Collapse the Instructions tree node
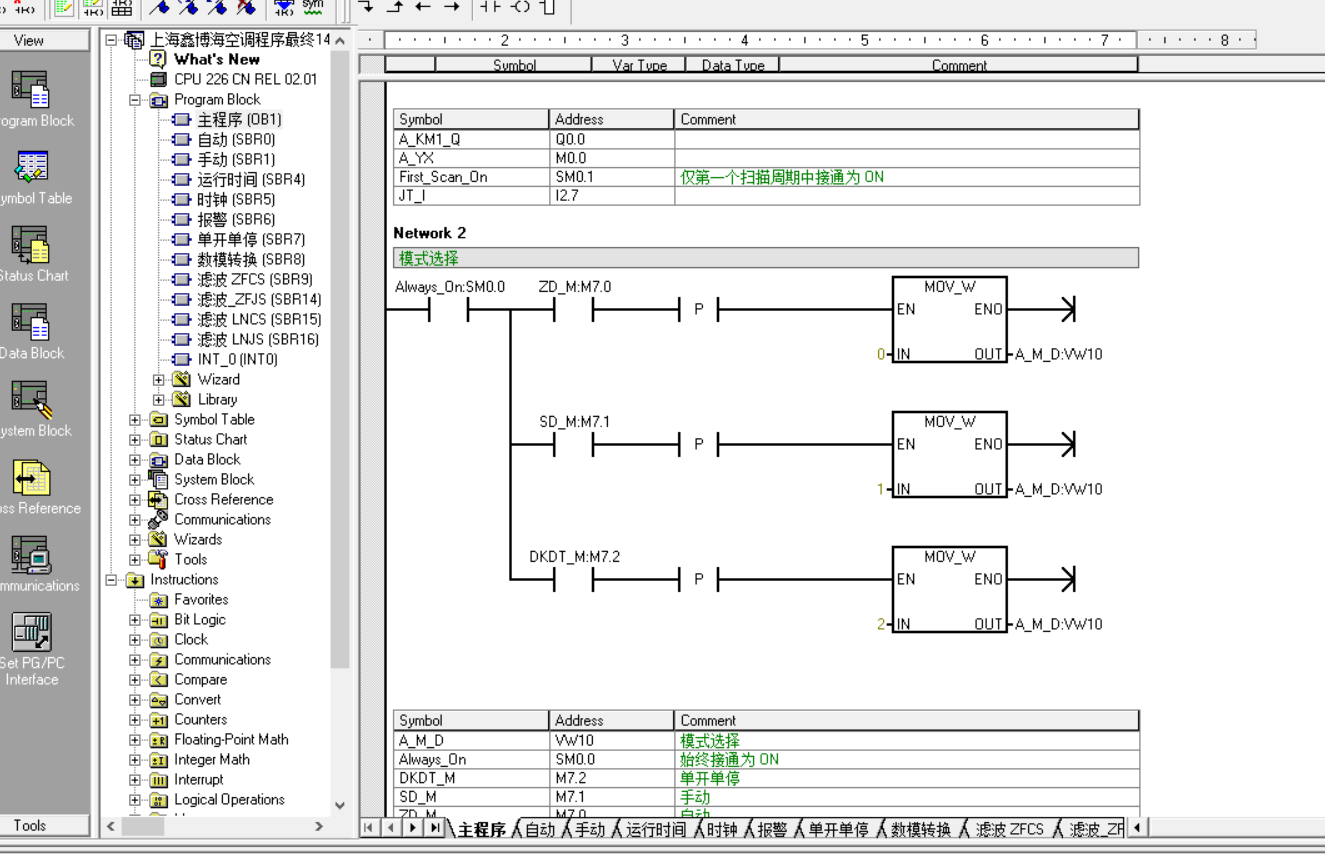 coord(111,580)
